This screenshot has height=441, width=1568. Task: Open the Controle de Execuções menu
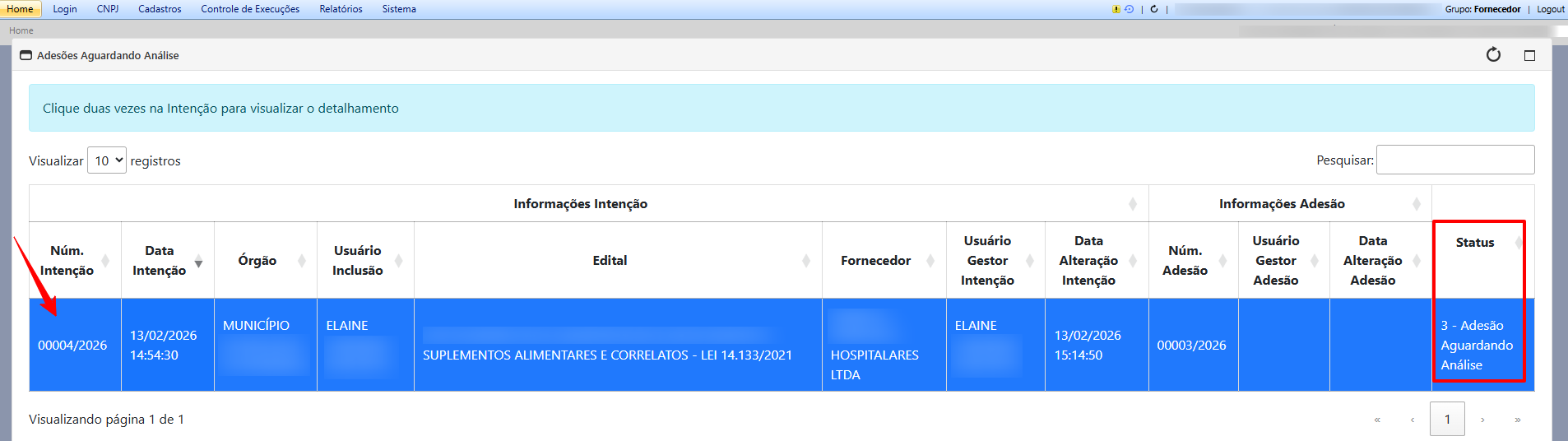250,9
